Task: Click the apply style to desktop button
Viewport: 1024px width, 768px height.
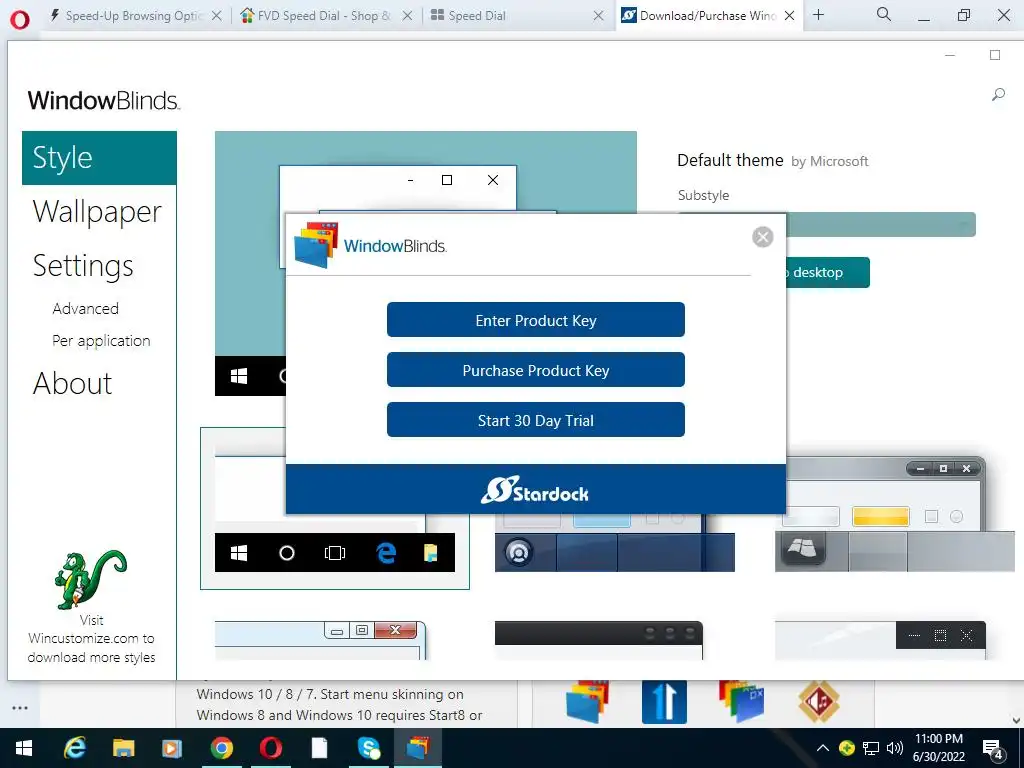Action: [x=828, y=272]
